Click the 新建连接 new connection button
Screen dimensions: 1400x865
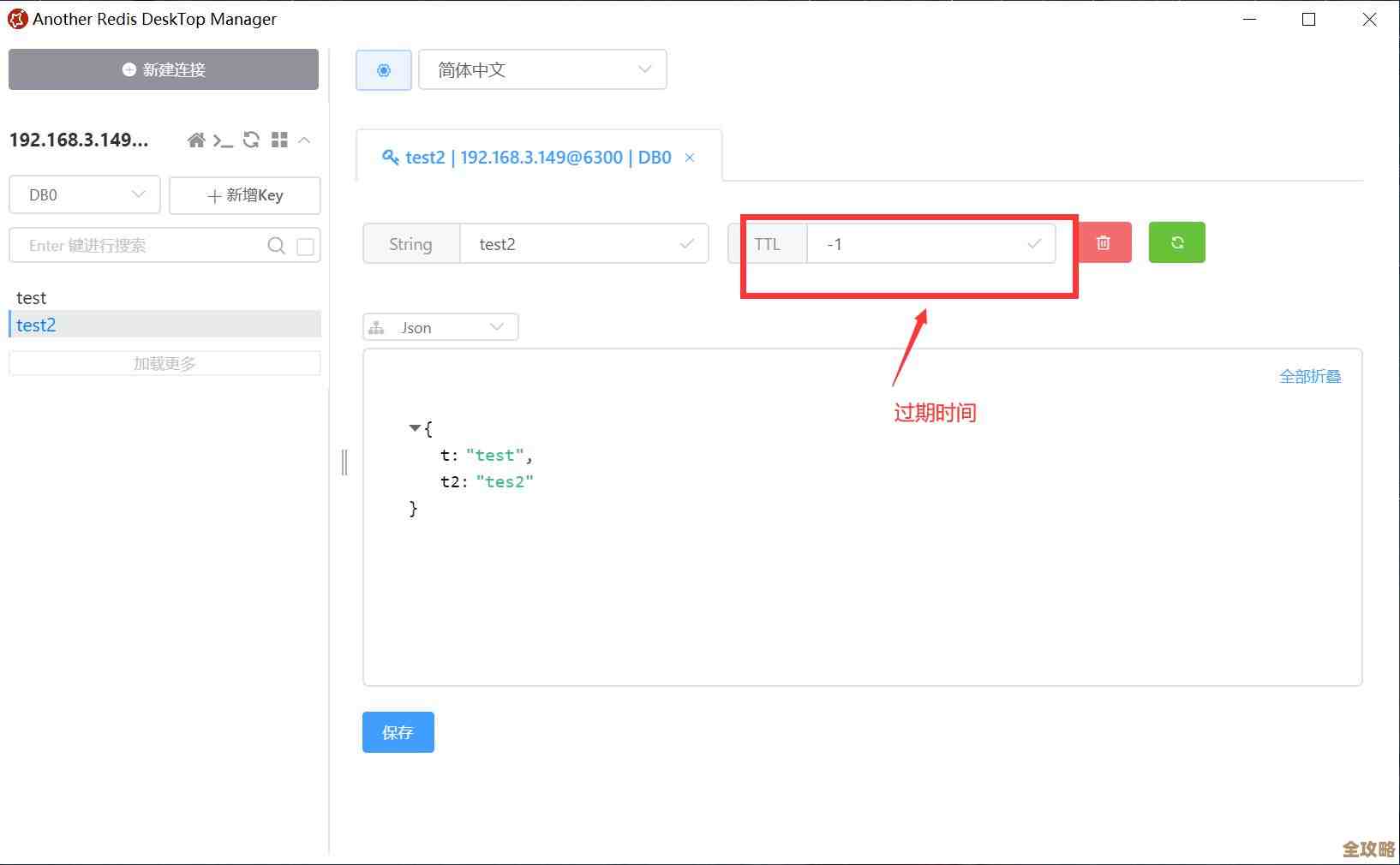163,69
